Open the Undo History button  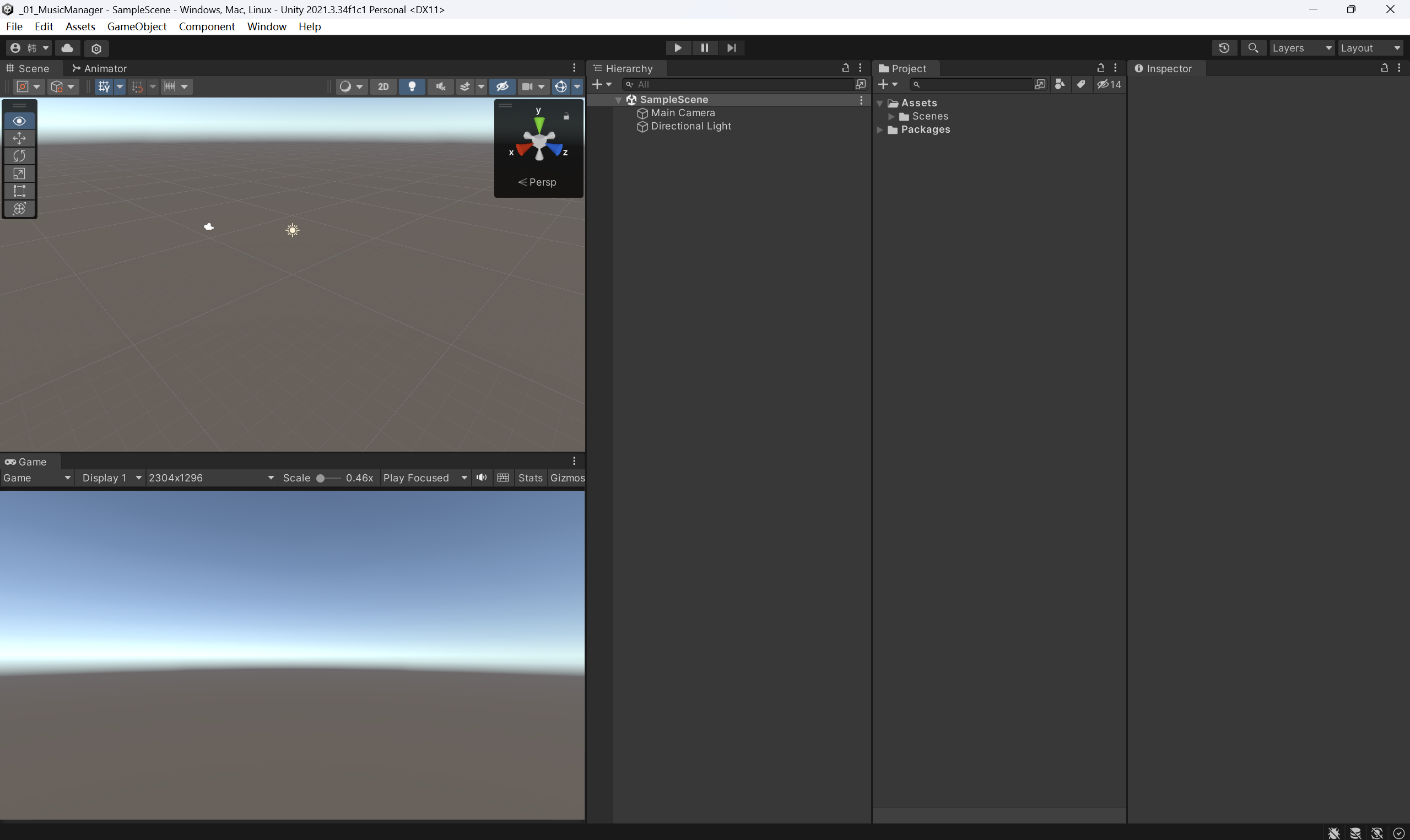coord(1224,48)
